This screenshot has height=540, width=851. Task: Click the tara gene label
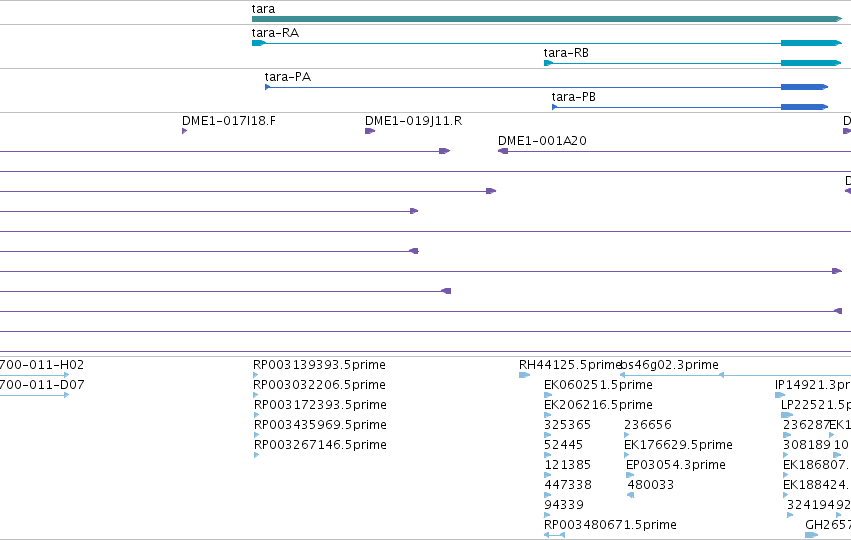[263, 9]
